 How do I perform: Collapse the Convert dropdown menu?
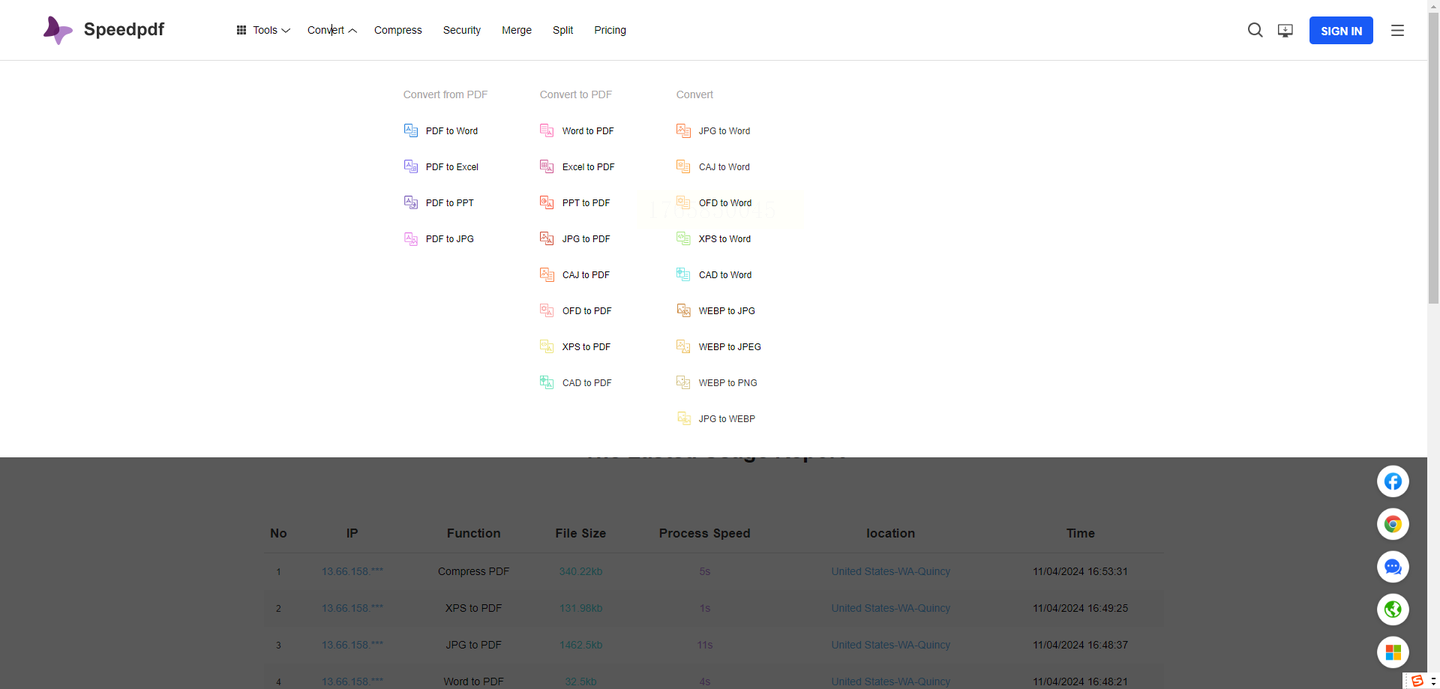coord(331,30)
